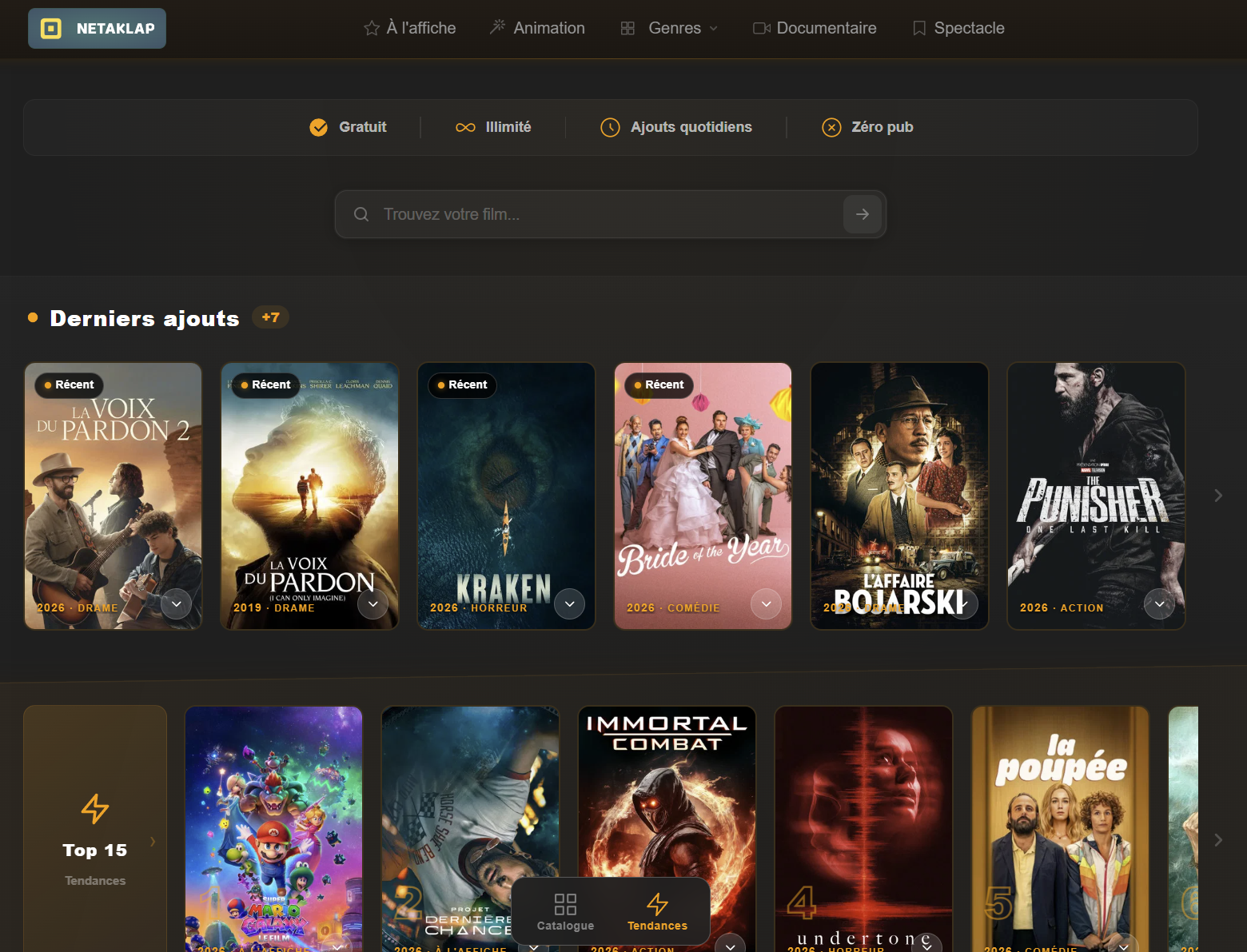1247x952 pixels.
Task: Click the 2019 · DRAME label
Action: click(274, 608)
